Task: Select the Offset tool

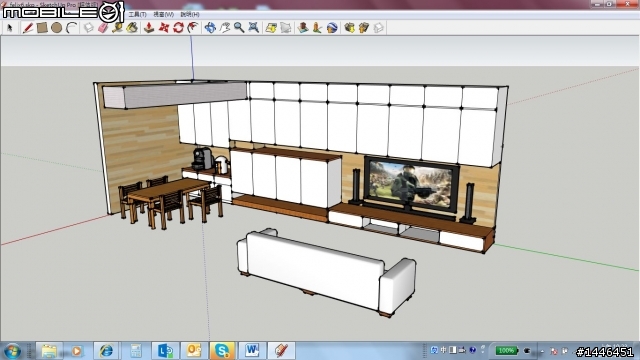Action: tap(193, 28)
